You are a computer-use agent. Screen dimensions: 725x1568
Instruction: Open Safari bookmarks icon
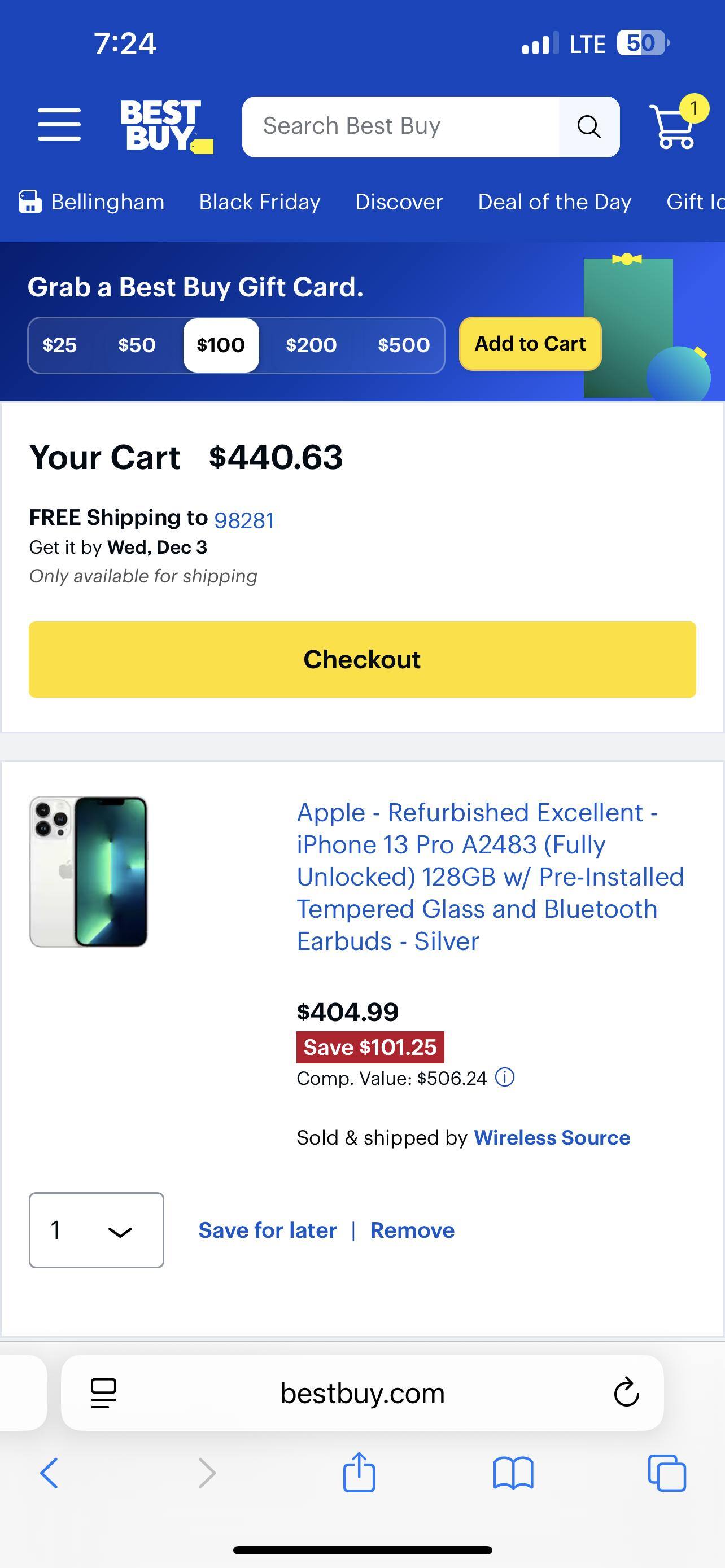[x=514, y=1473]
